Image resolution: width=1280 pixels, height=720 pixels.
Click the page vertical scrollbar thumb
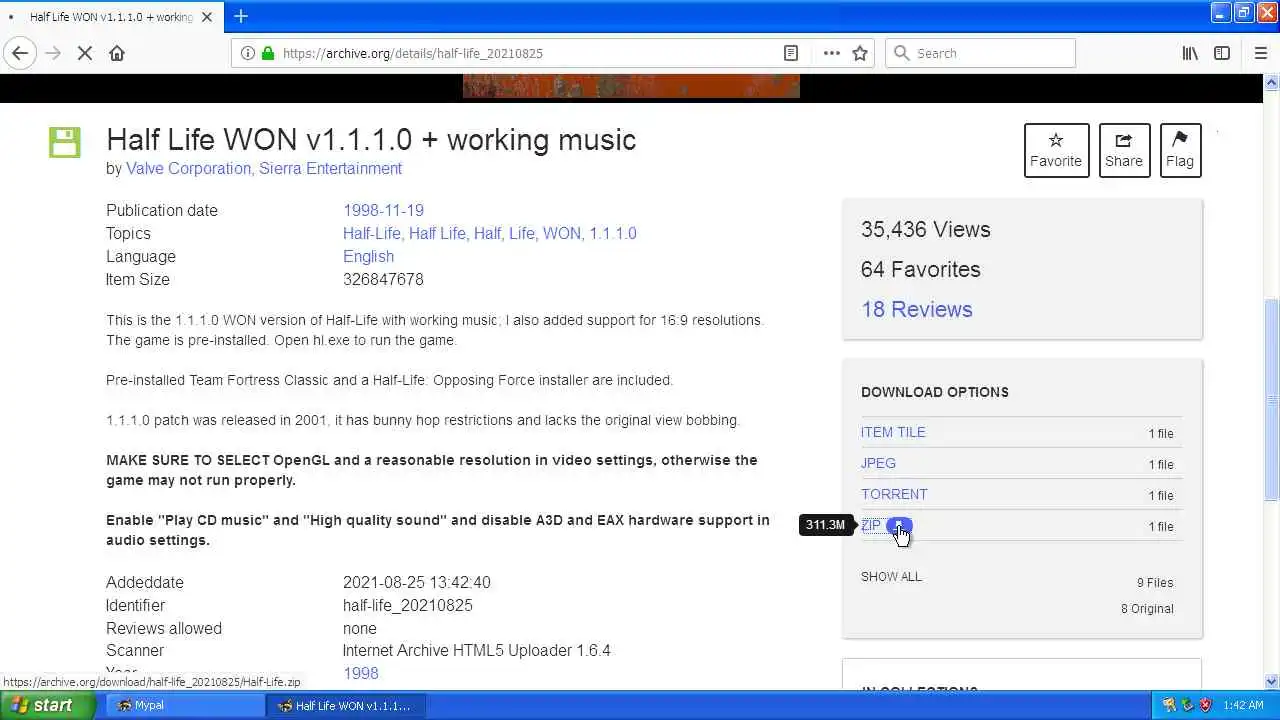1271,400
